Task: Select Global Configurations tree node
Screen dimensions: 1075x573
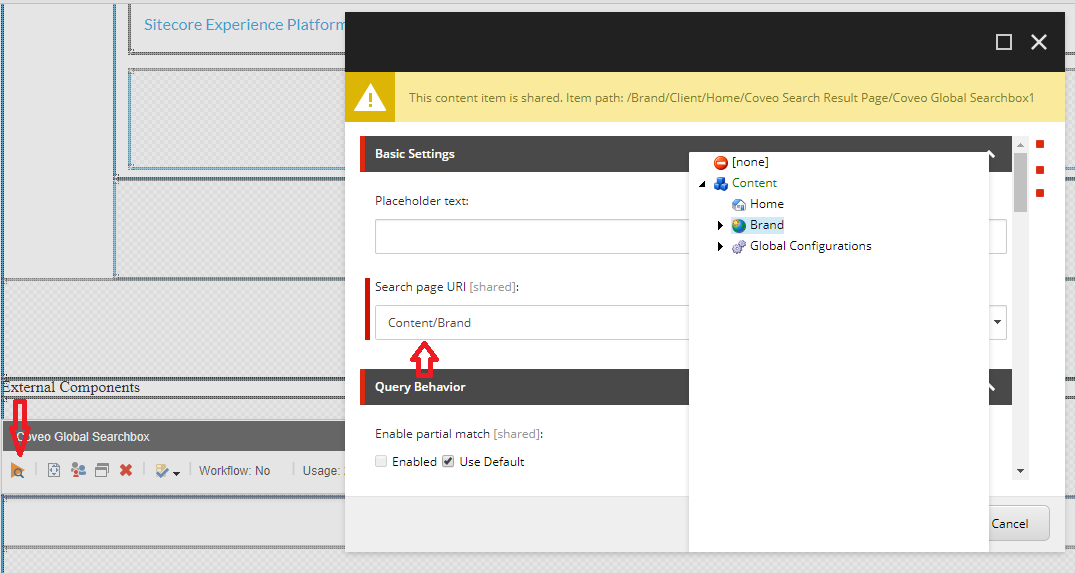Action: tap(810, 246)
